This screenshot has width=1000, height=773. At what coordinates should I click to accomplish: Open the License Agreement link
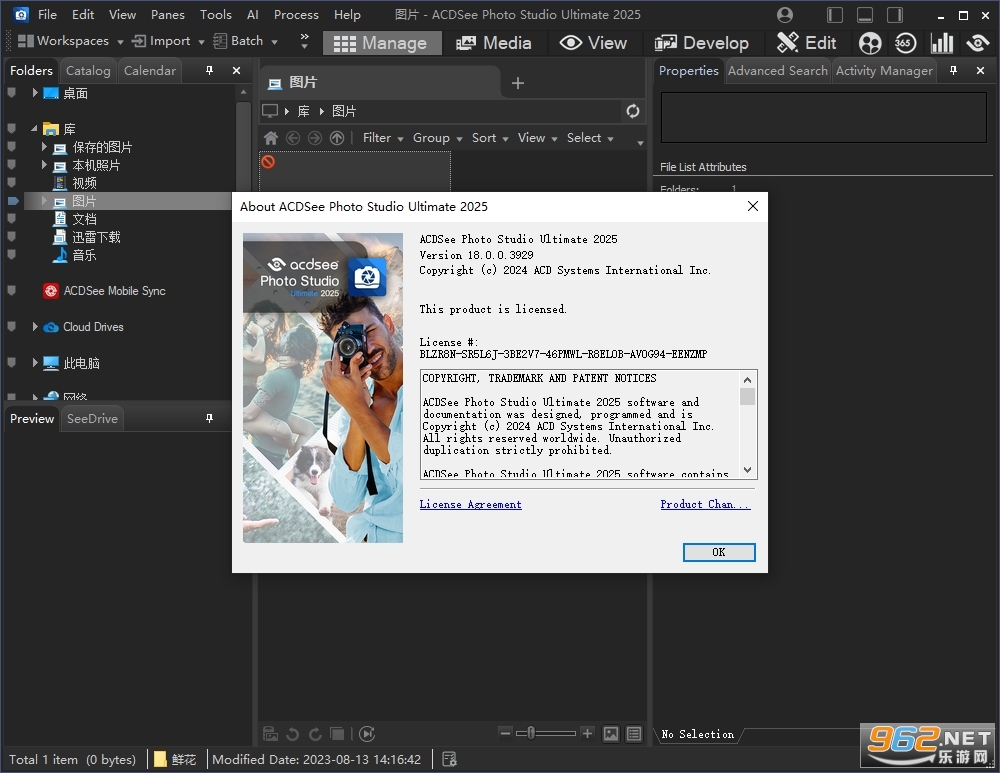471,504
